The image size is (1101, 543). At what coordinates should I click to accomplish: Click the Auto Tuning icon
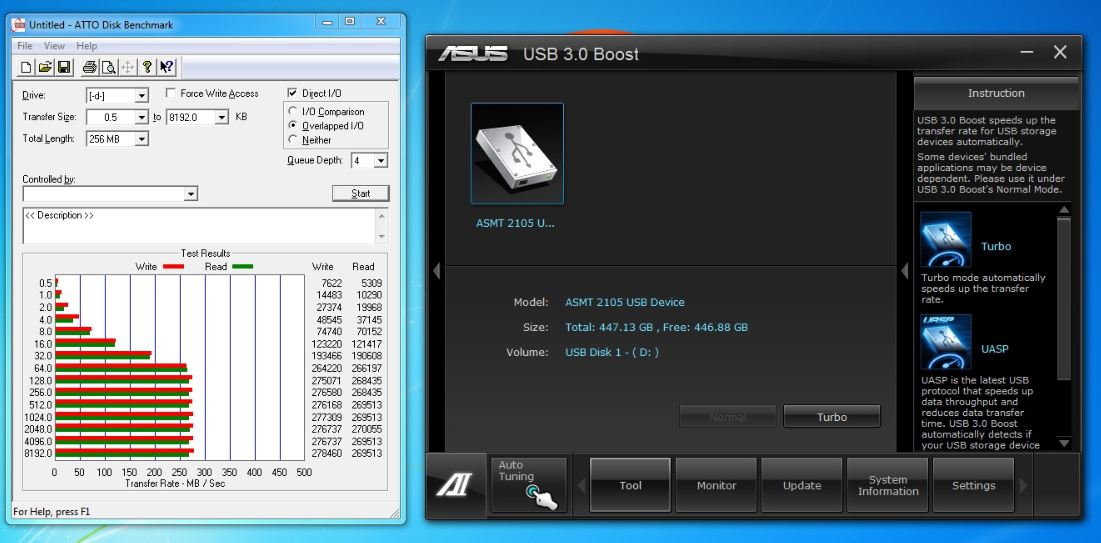pyautogui.click(x=528, y=485)
